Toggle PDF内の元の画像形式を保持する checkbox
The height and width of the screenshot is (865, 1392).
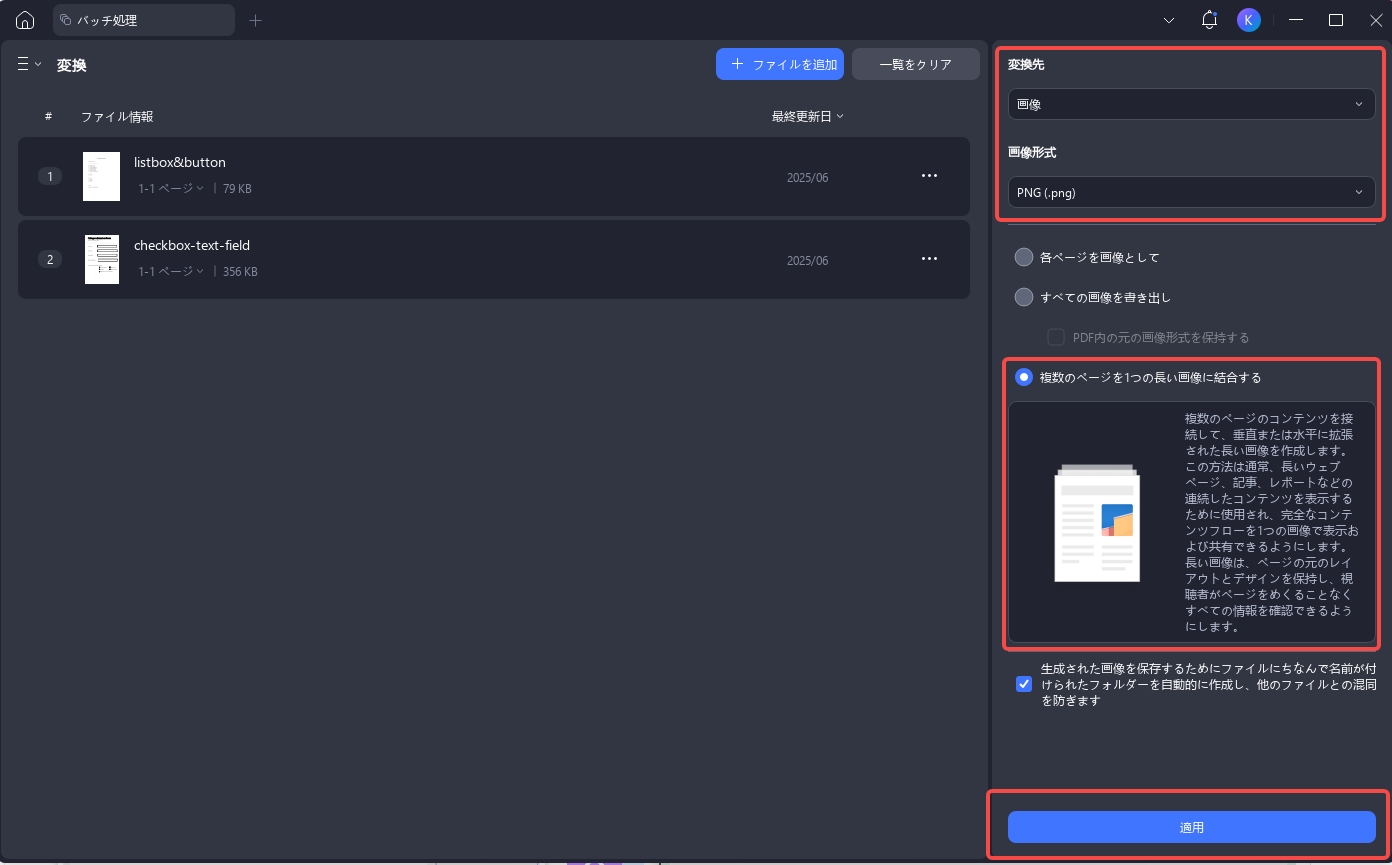[1055, 337]
